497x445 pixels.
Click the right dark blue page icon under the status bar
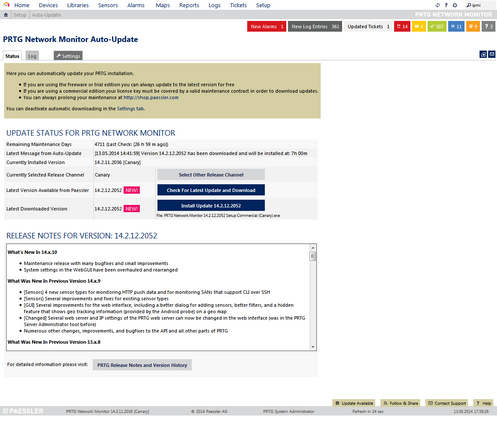point(492,54)
